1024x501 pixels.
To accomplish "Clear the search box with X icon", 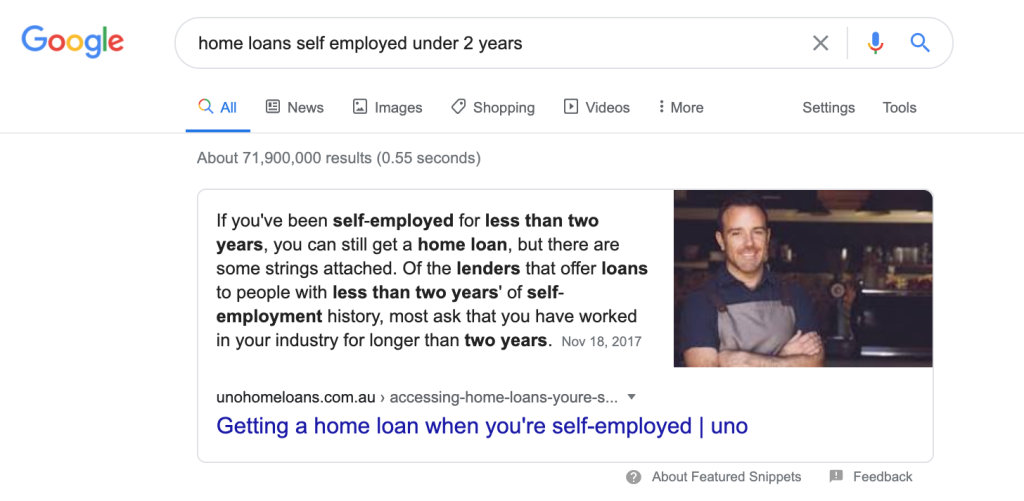I will [x=820, y=43].
